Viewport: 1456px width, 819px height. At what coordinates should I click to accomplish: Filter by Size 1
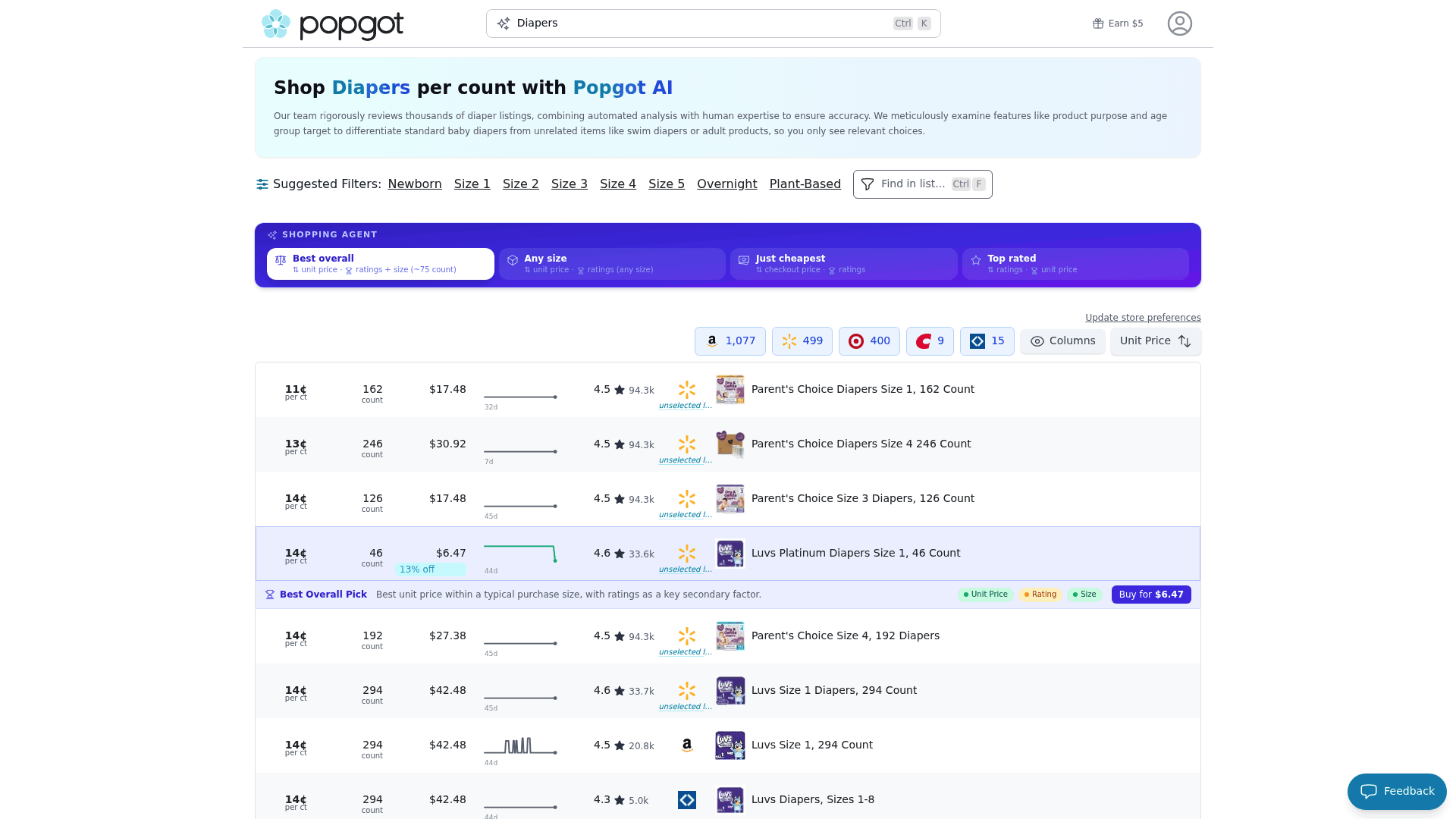point(472,184)
